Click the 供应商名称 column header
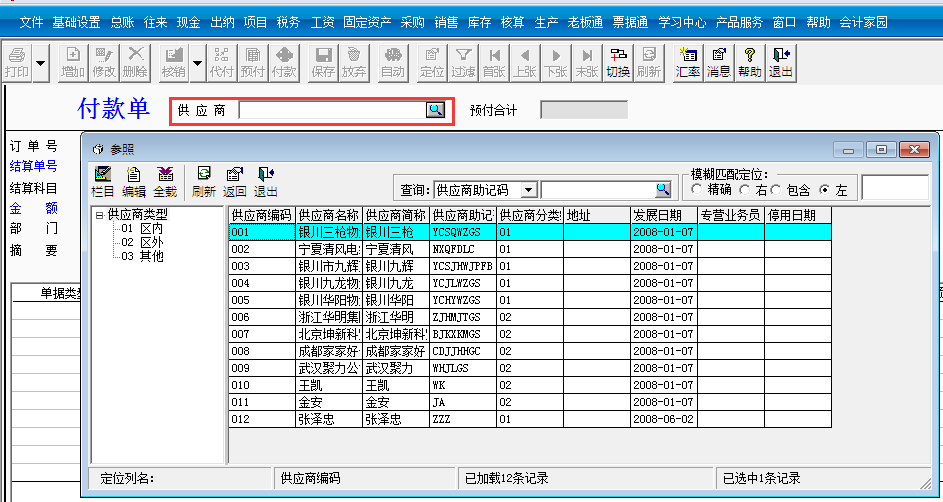Image resolution: width=943 pixels, height=502 pixels. (x=328, y=215)
